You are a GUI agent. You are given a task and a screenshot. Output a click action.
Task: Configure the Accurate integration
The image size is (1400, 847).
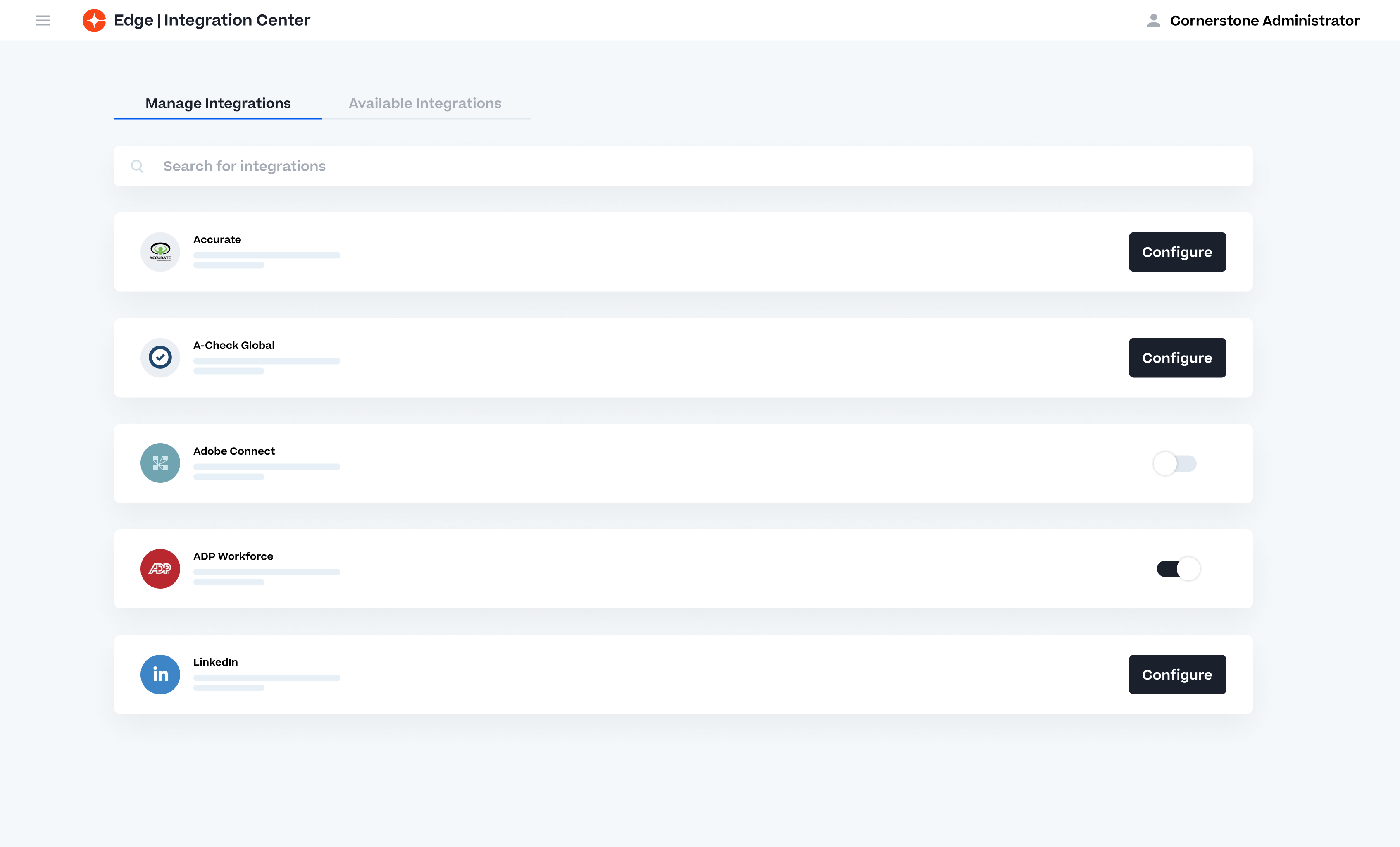coord(1177,252)
